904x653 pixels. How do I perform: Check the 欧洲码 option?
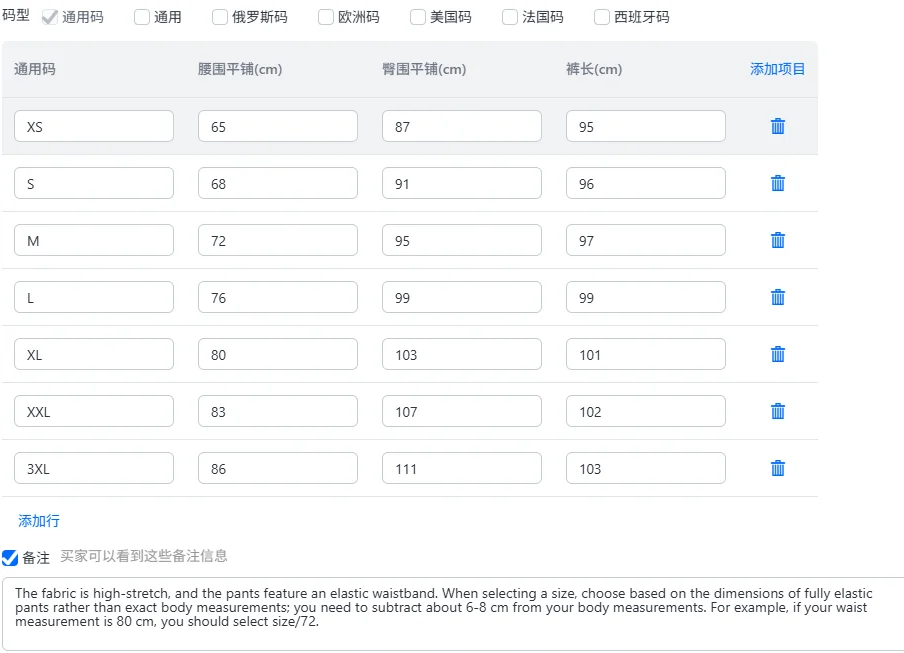[x=326, y=17]
